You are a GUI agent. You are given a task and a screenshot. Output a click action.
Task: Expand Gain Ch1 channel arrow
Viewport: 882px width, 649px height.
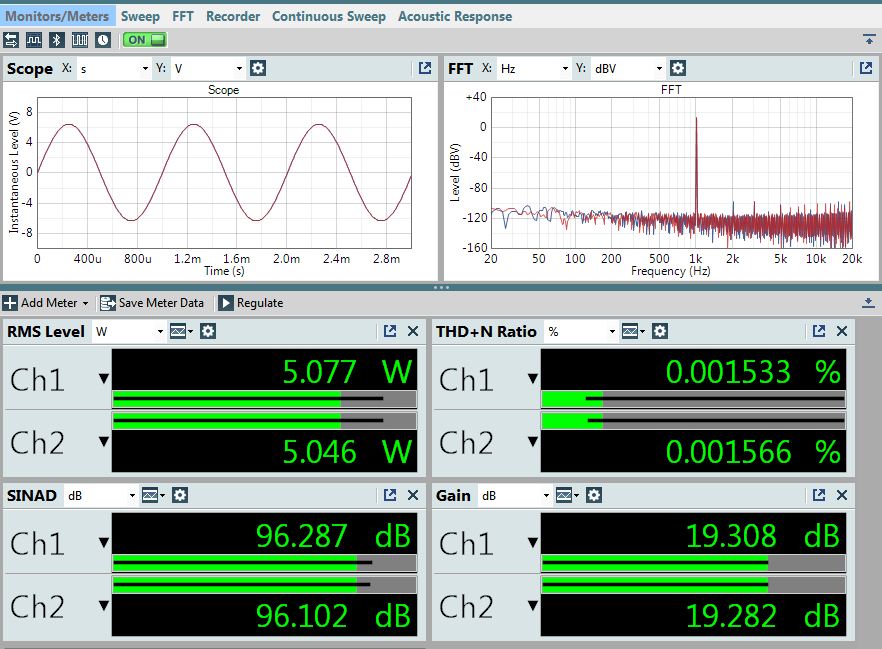[533, 543]
